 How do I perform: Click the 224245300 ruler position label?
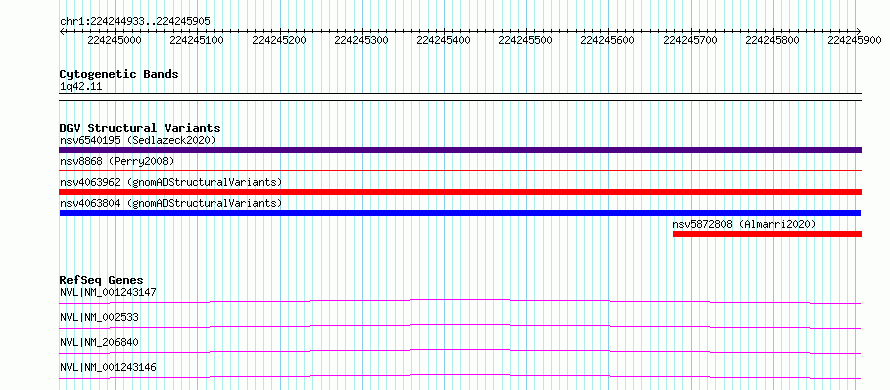361,40
